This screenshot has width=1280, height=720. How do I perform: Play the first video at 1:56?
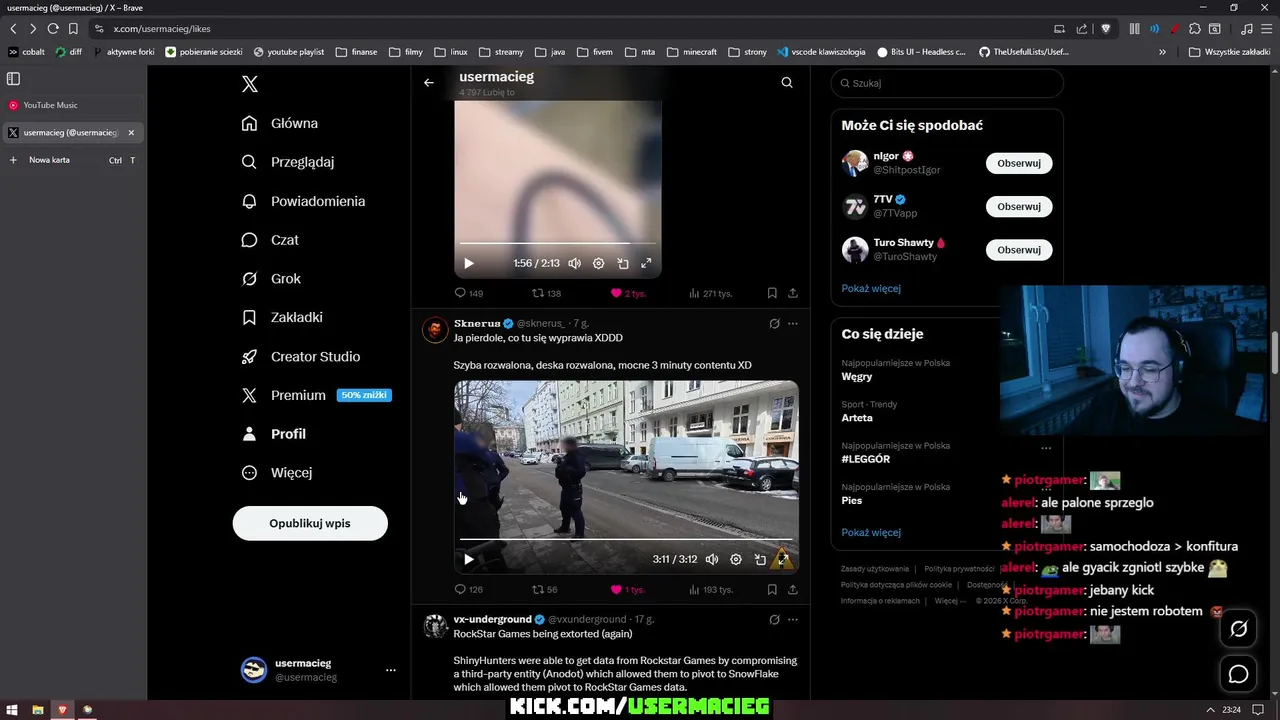click(x=469, y=264)
